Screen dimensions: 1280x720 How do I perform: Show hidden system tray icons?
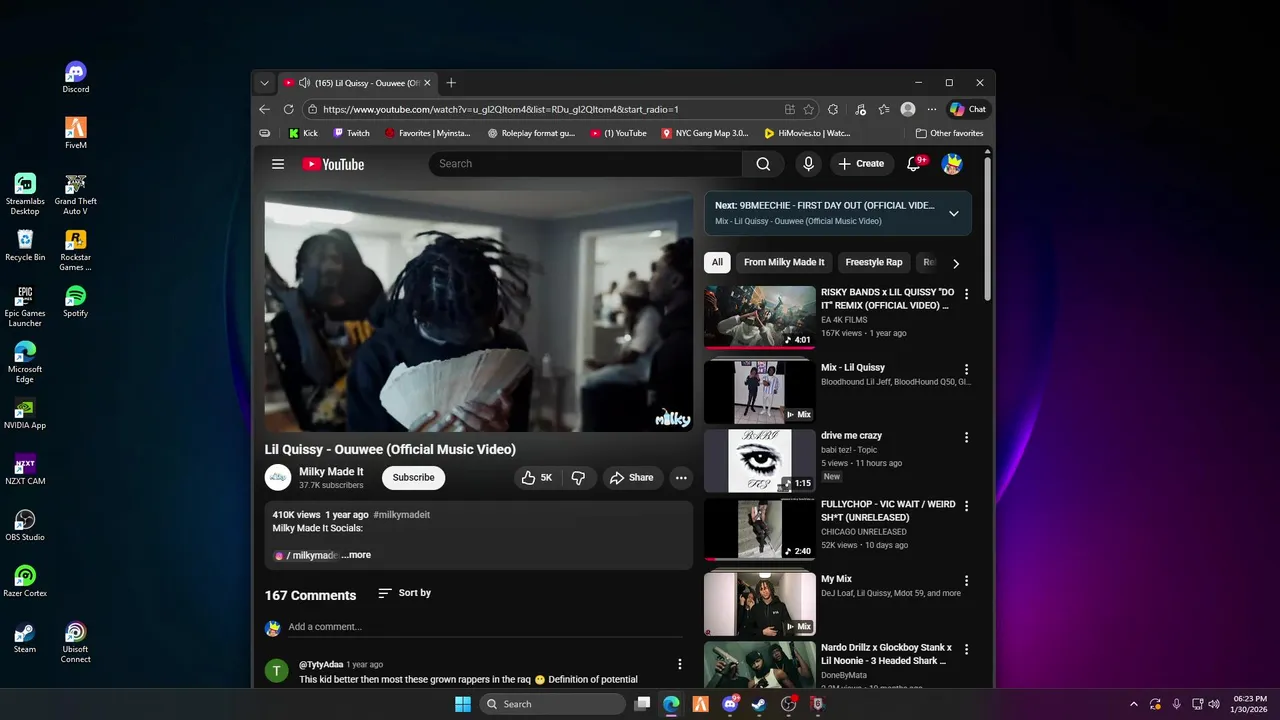pyautogui.click(x=1134, y=704)
